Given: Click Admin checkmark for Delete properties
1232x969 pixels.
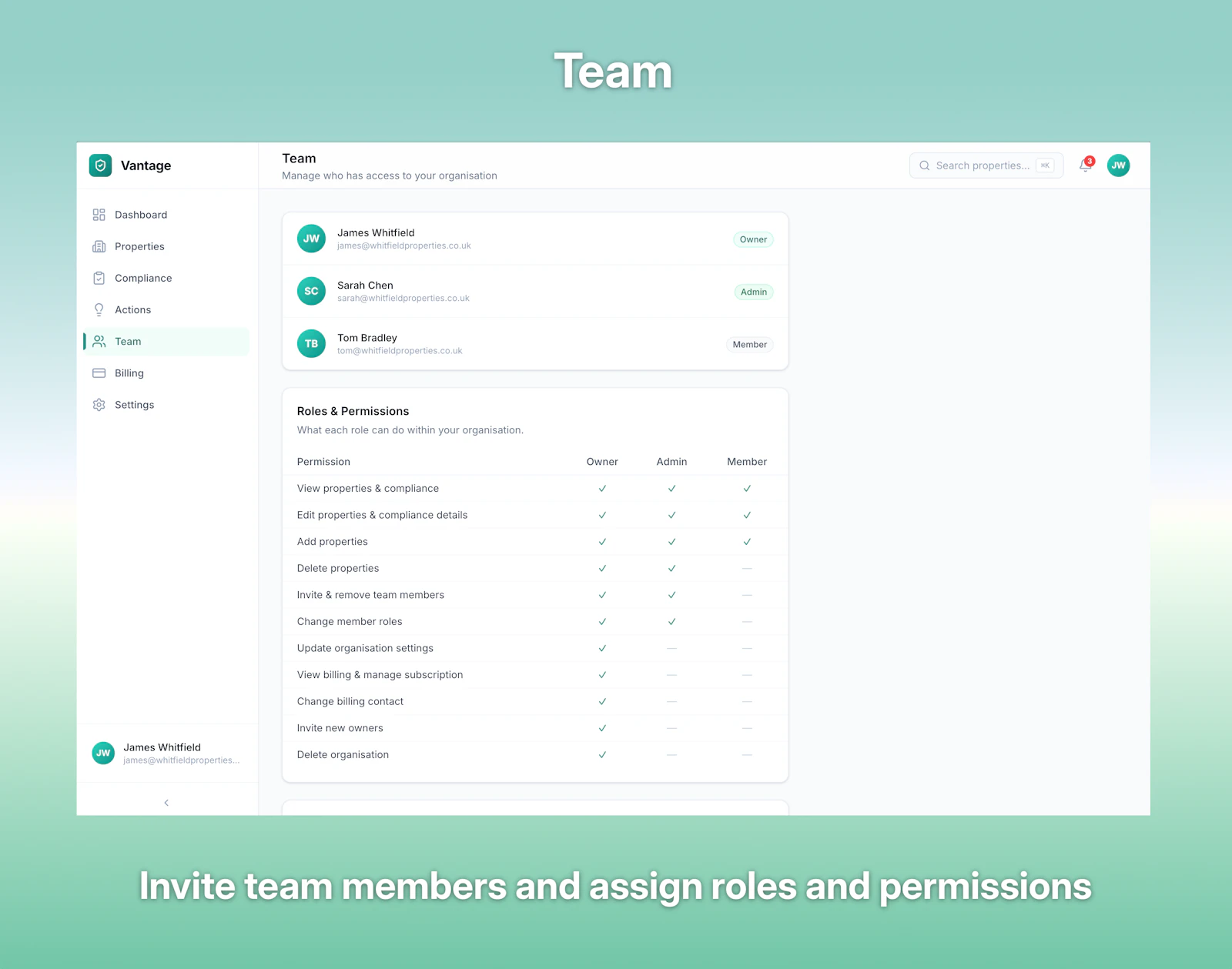Looking at the screenshot, I should pos(671,569).
